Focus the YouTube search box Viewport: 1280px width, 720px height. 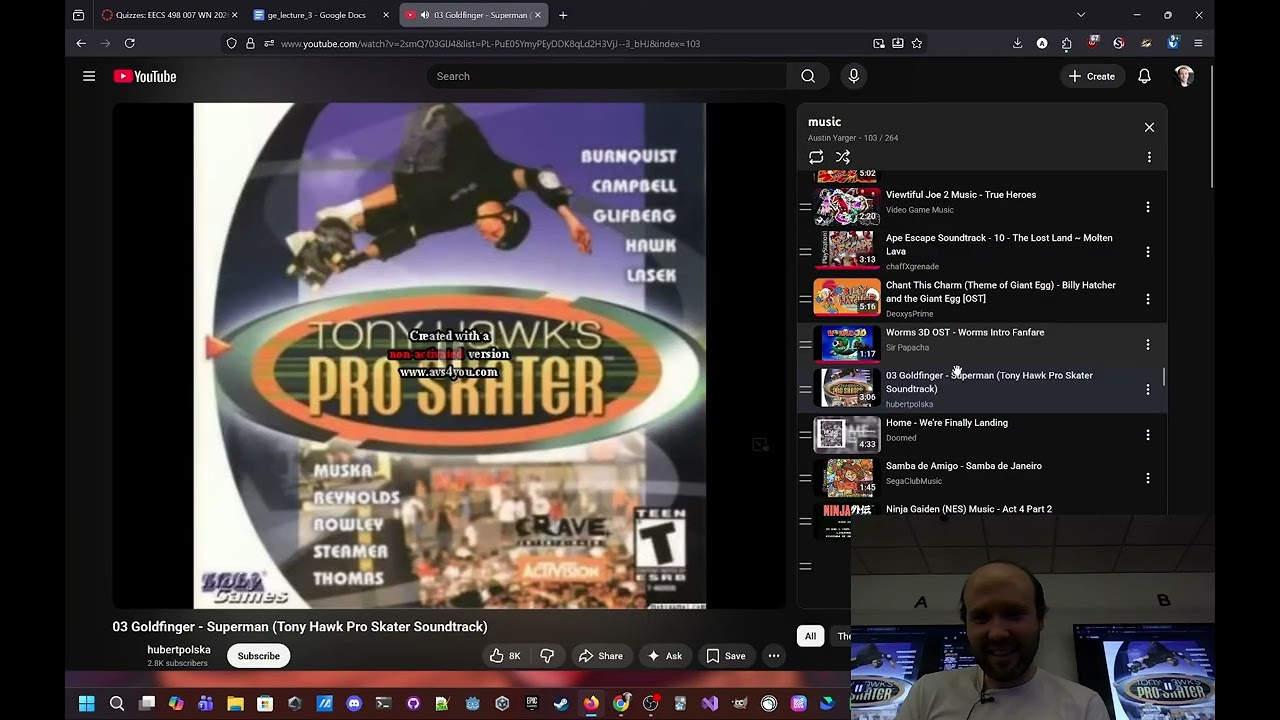pyautogui.click(x=607, y=76)
